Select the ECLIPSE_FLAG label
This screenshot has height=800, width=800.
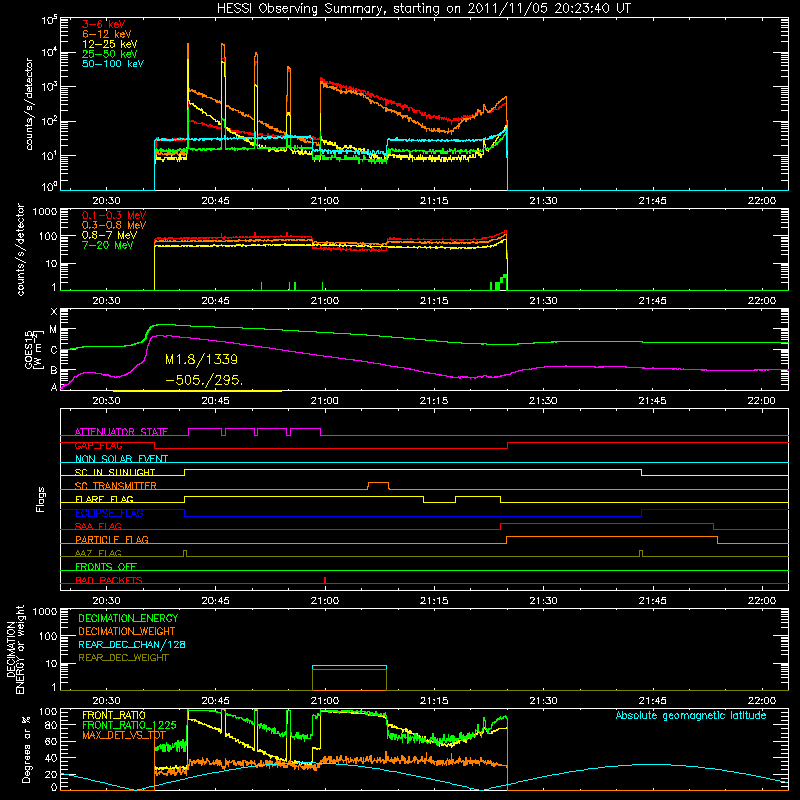(x=109, y=513)
